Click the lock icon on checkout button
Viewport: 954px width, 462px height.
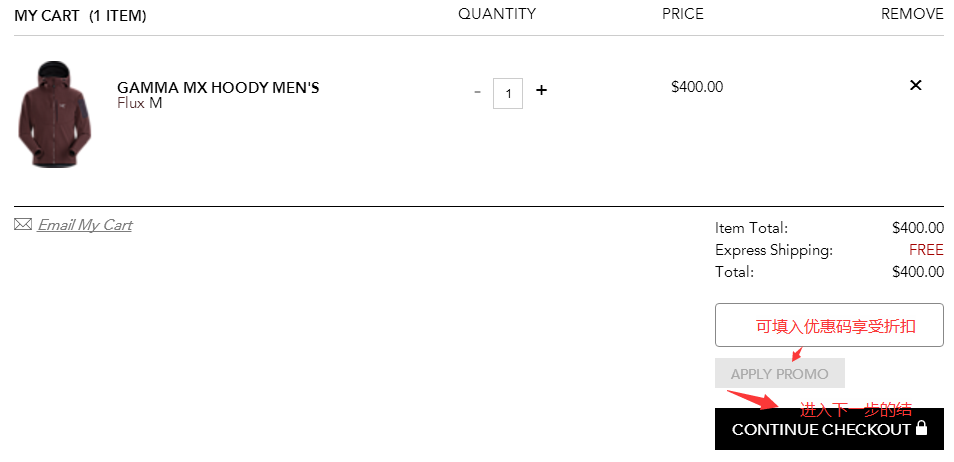(x=922, y=428)
